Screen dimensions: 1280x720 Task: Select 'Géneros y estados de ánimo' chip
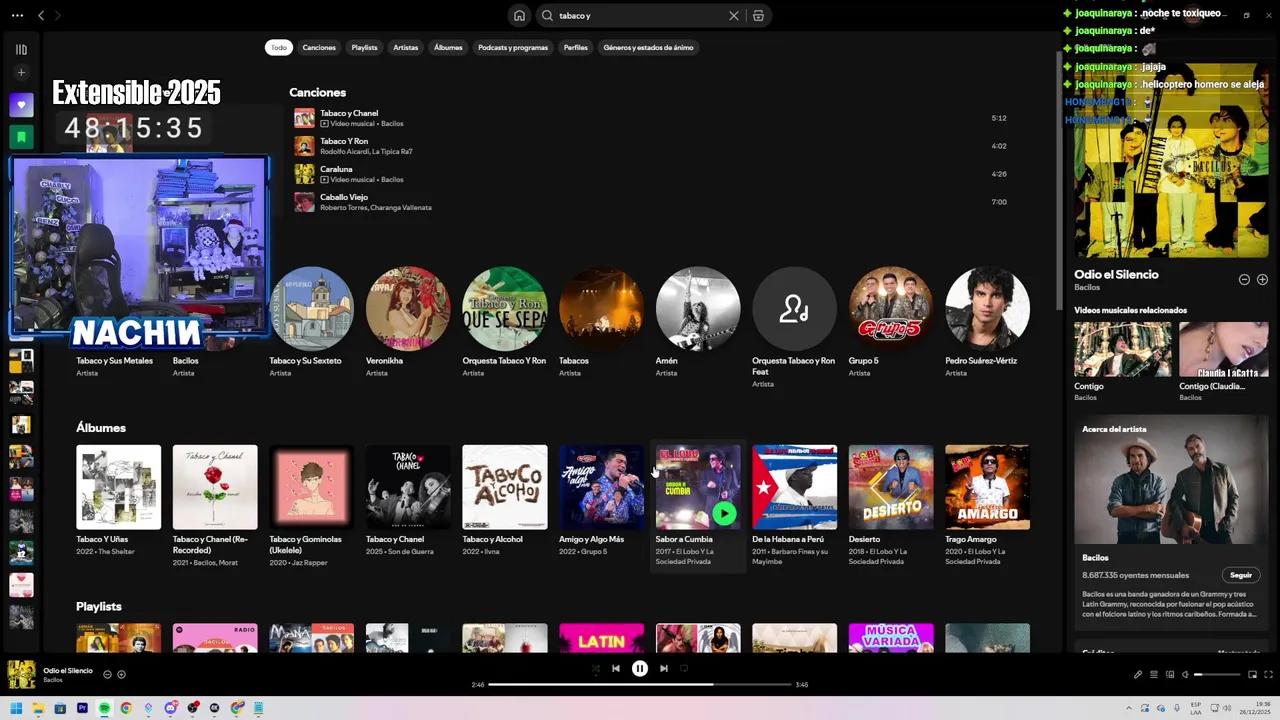click(648, 47)
